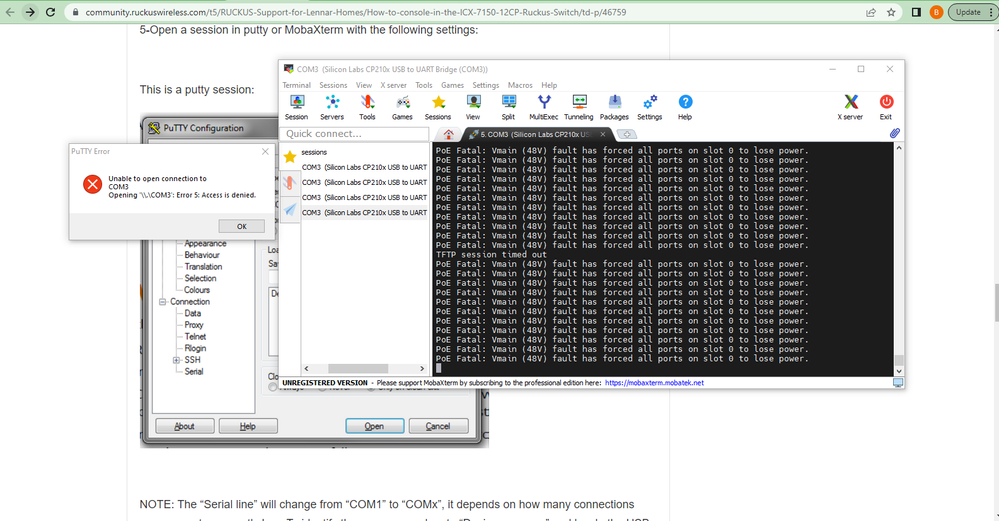Select the Colours category in PuTTY tree
This screenshot has height=521, width=999.
(197, 290)
